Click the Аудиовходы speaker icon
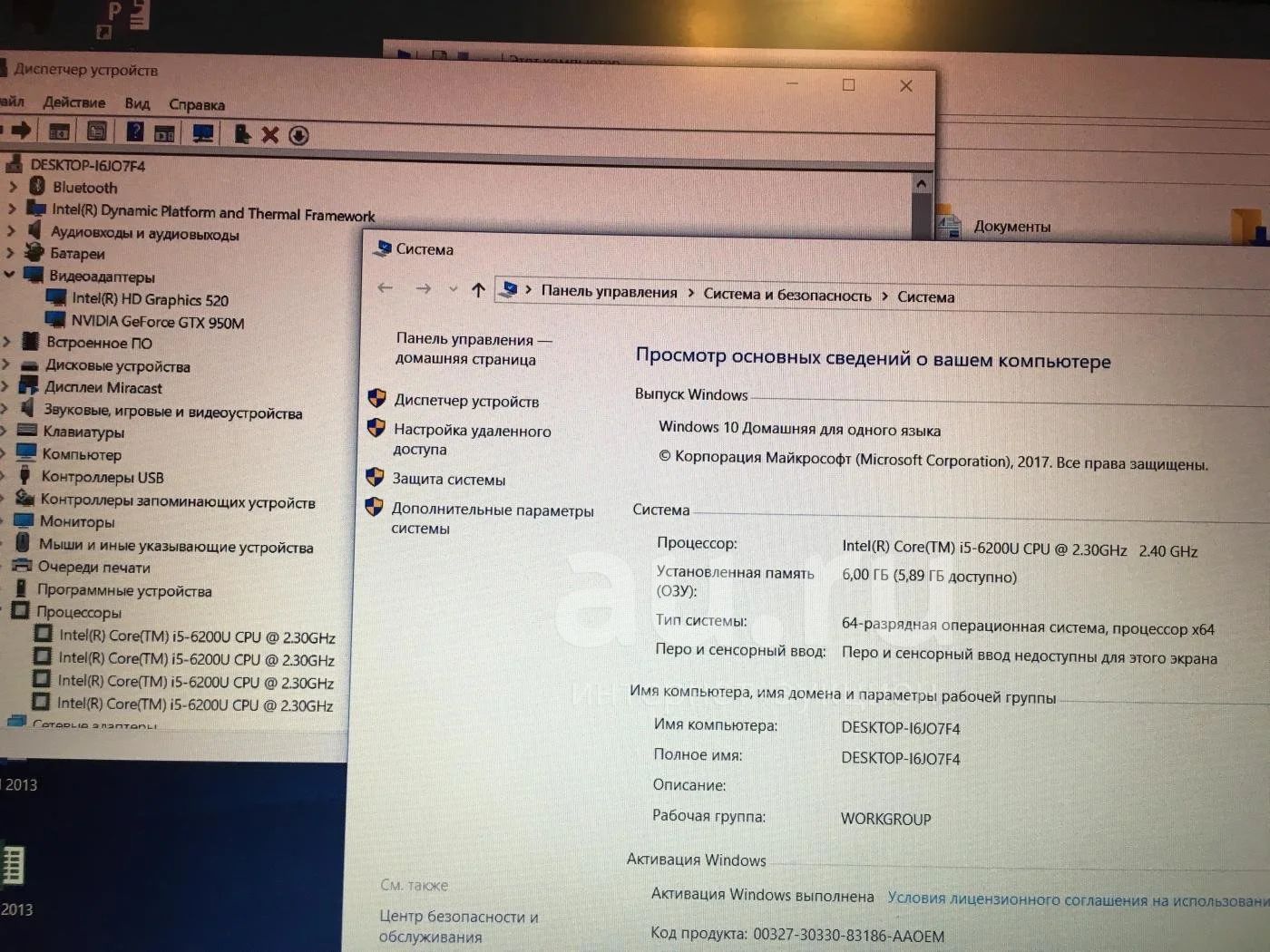Image resolution: width=1270 pixels, height=952 pixels. click(x=34, y=230)
